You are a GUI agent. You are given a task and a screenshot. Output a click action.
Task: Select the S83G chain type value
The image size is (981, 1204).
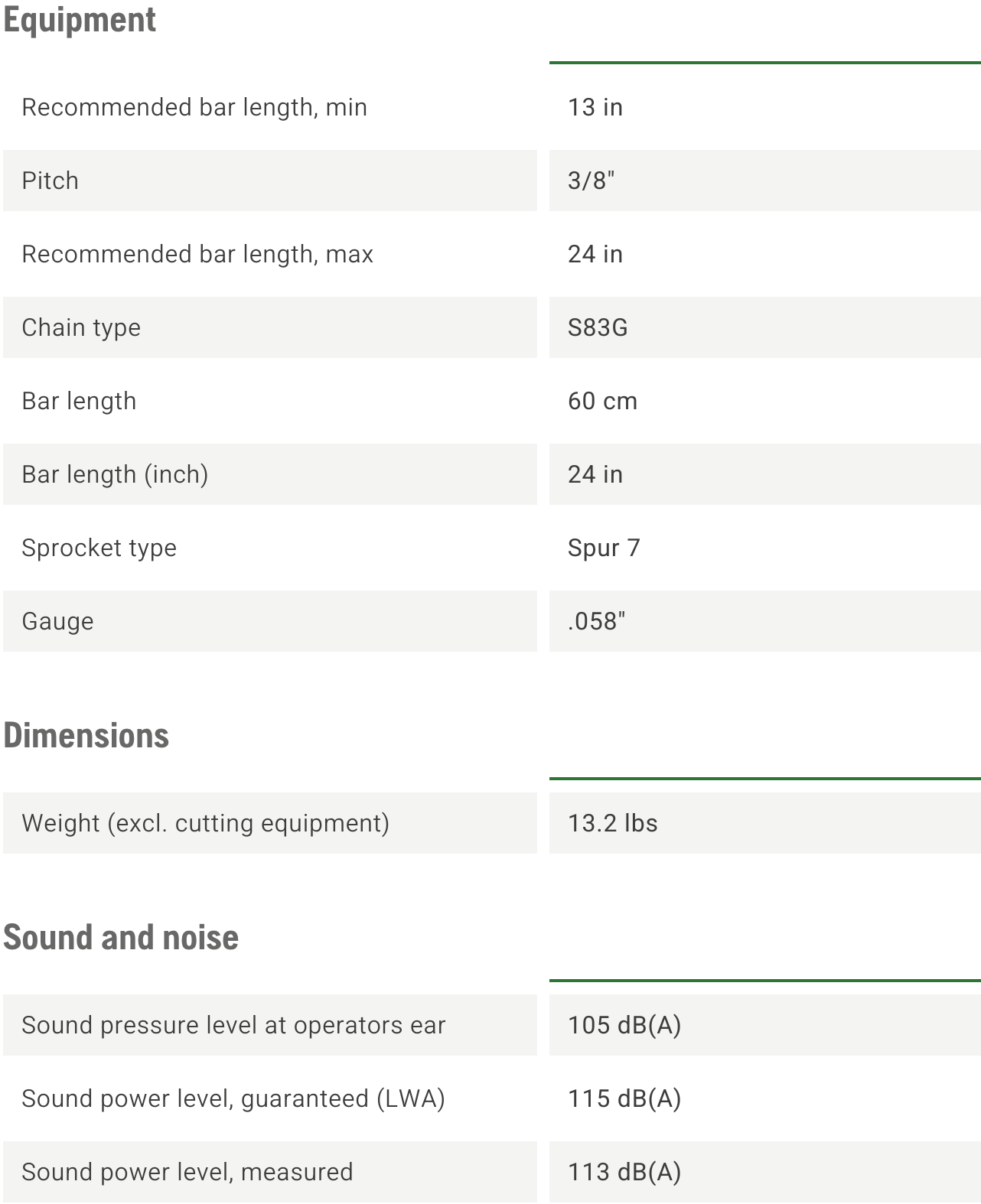click(598, 327)
